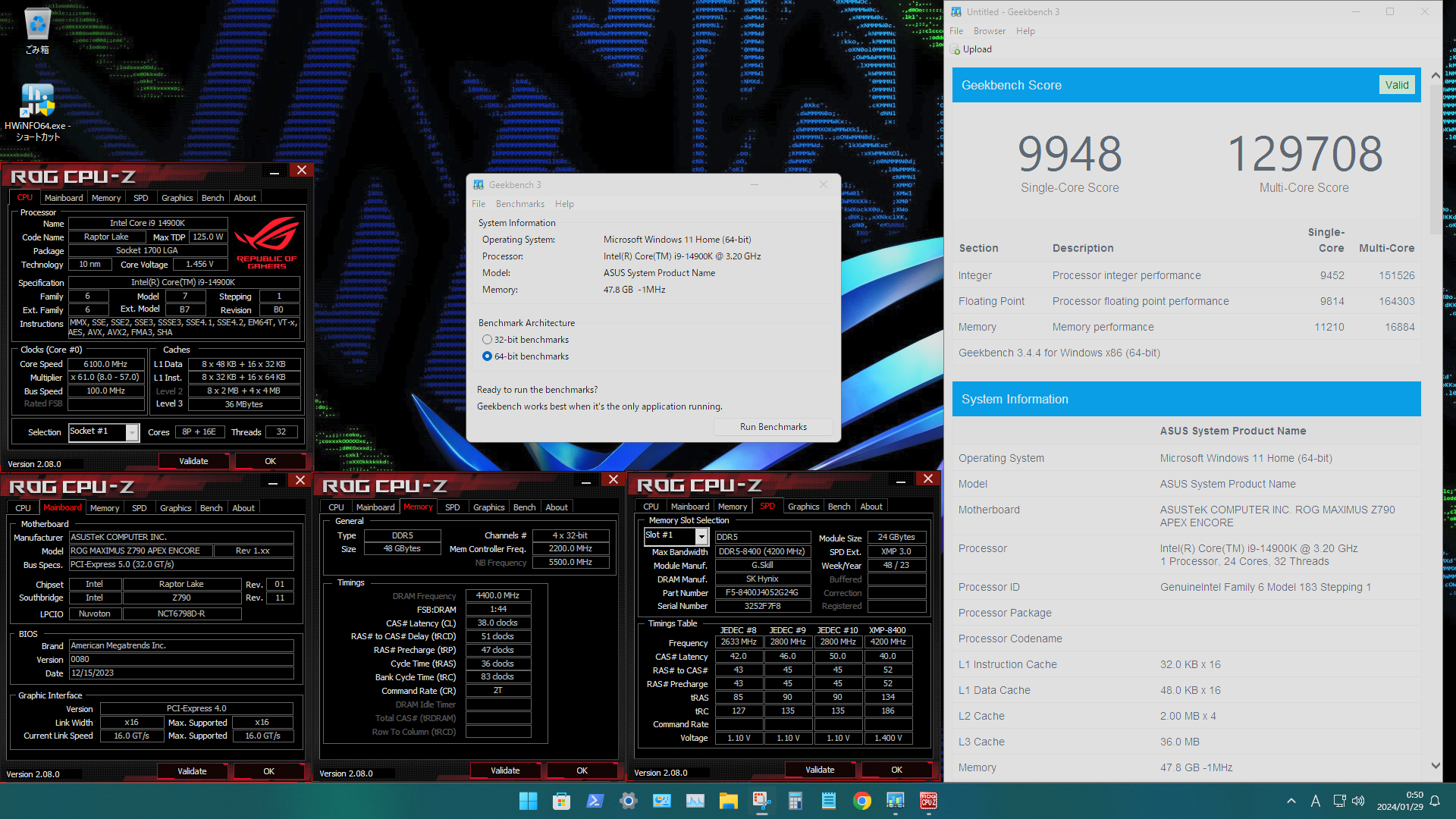Screen dimensions: 1456x819
Task: Open Help menu in Untitled Geekbench window
Action: tap(1025, 31)
